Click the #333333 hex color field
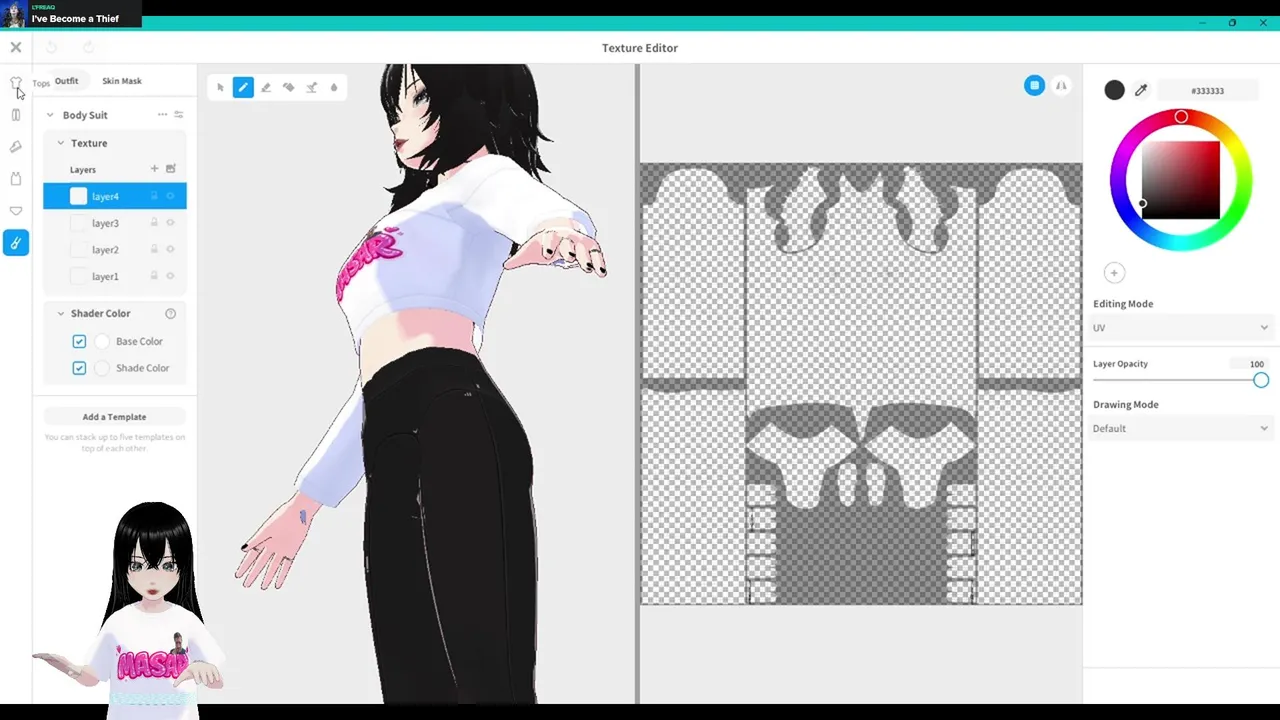This screenshot has height=720, width=1280. 1207,91
